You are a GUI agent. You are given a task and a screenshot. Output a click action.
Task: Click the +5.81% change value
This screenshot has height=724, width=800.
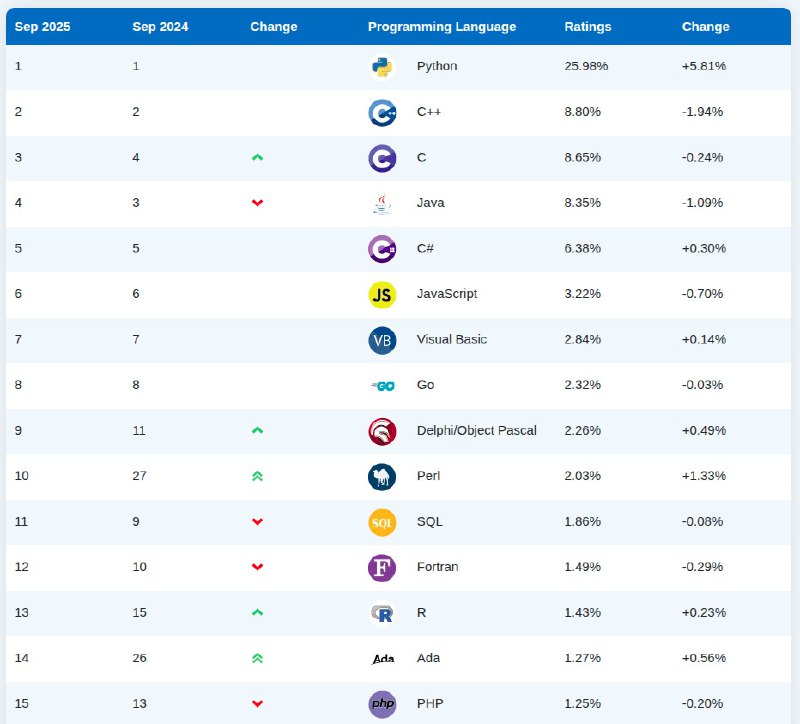pos(704,66)
